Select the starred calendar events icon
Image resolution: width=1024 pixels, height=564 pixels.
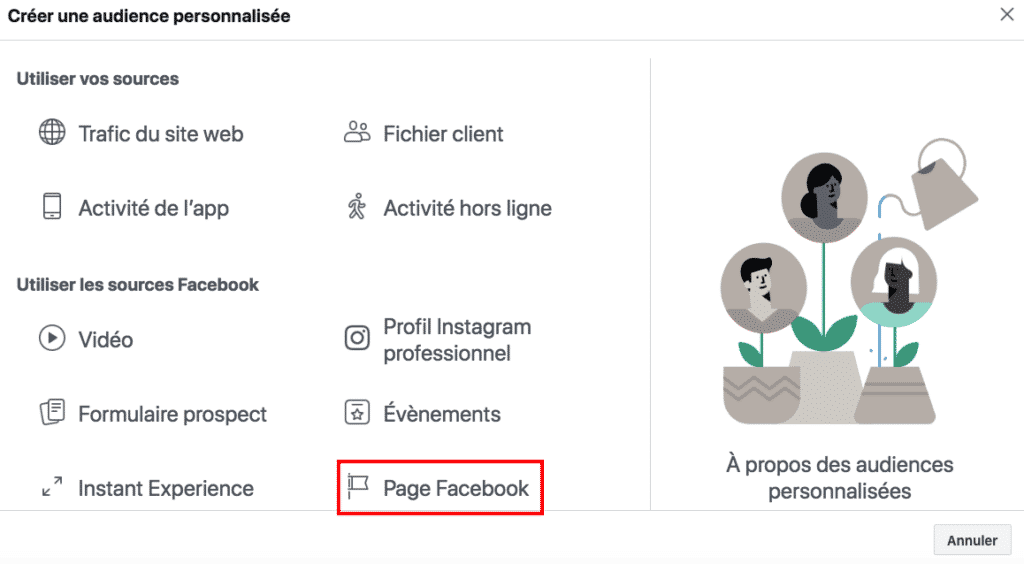pyautogui.click(x=357, y=412)
